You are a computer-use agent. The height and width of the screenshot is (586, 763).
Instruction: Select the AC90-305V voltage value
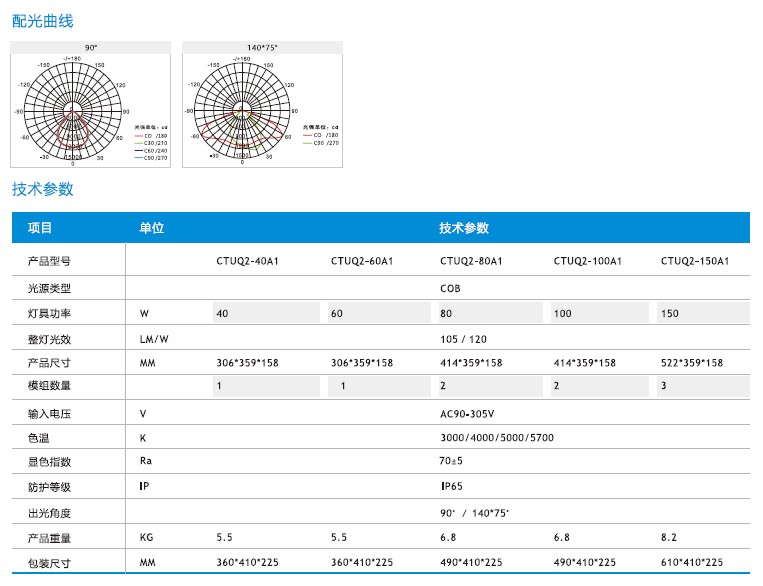click(467, 414)
